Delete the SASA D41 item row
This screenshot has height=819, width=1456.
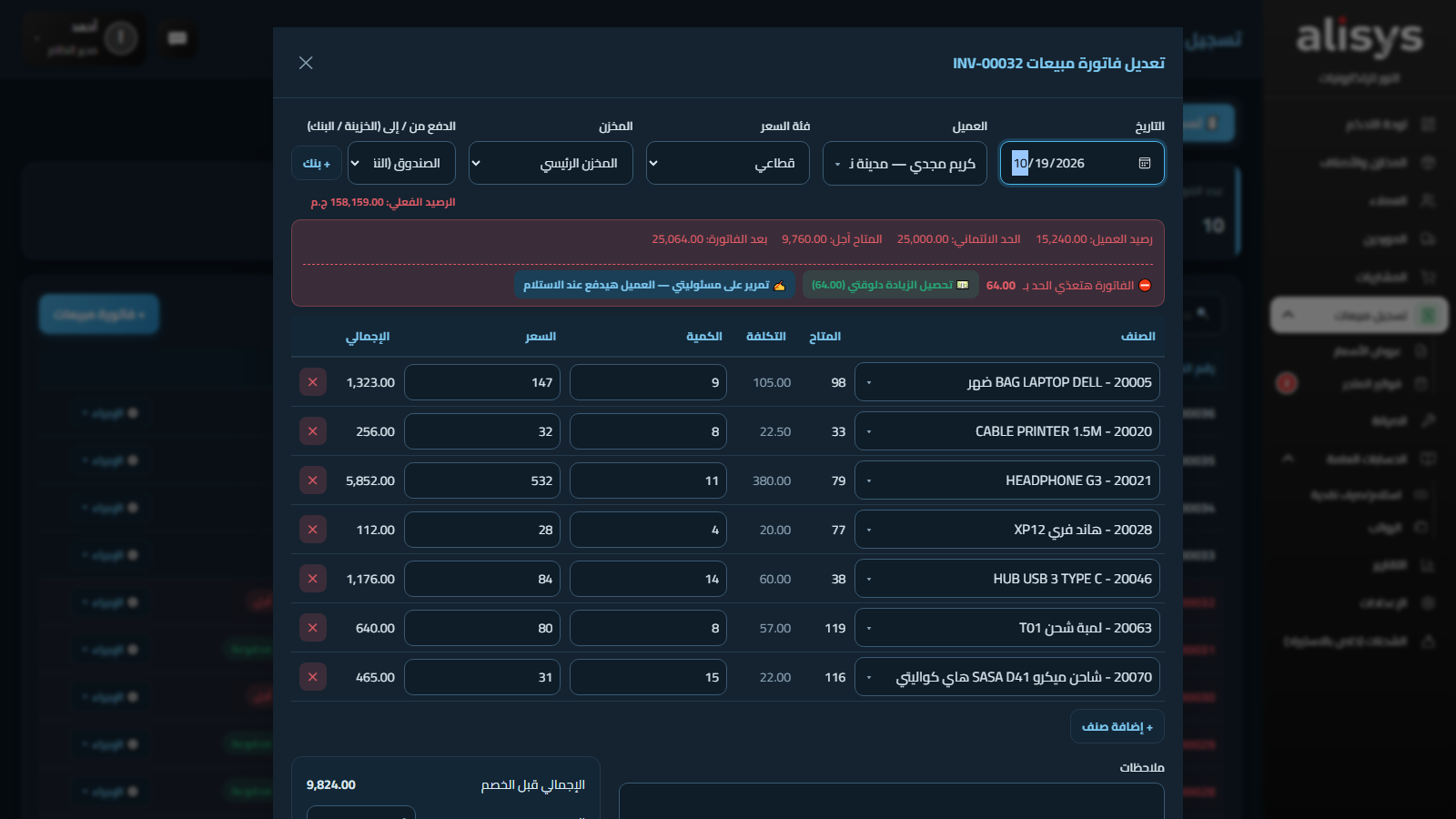[x=313, y=677]
